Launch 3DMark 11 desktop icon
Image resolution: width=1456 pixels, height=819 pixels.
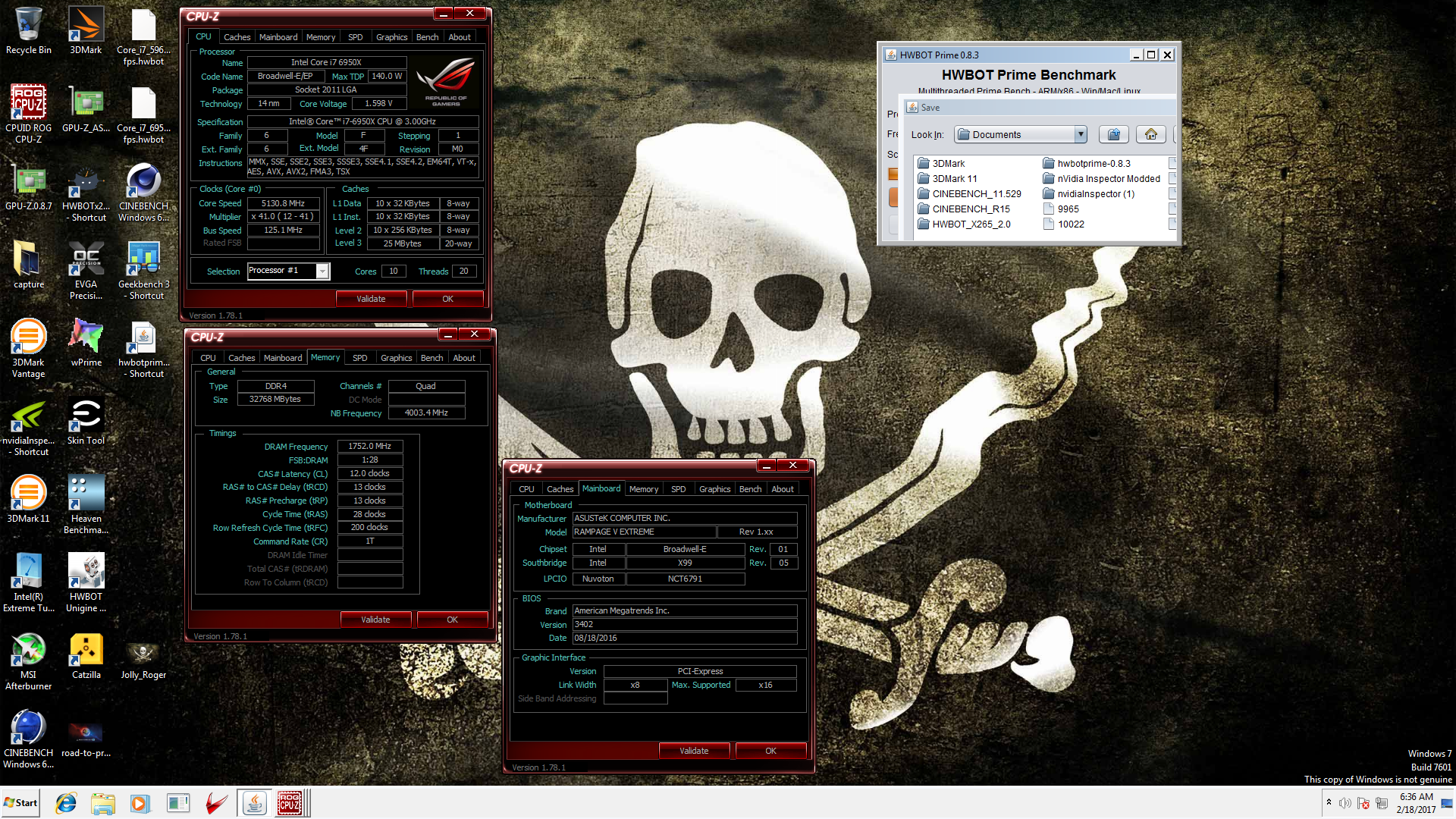(29, 499)
